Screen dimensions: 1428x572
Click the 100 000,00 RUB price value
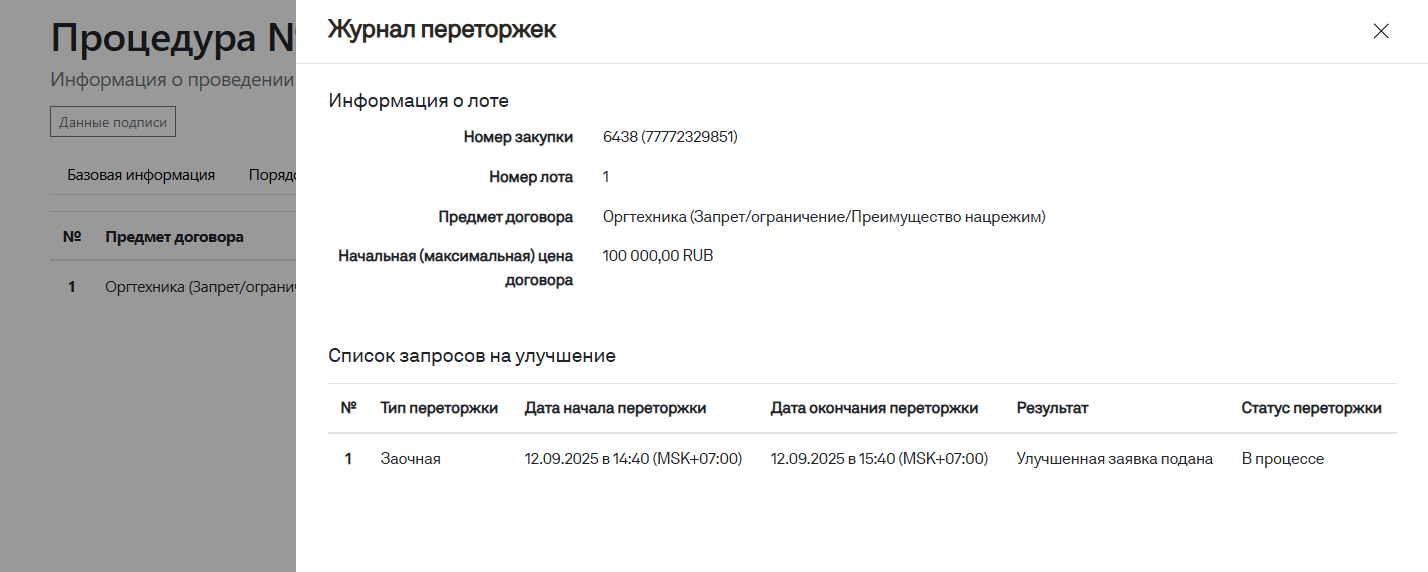(x=658, y=256)
